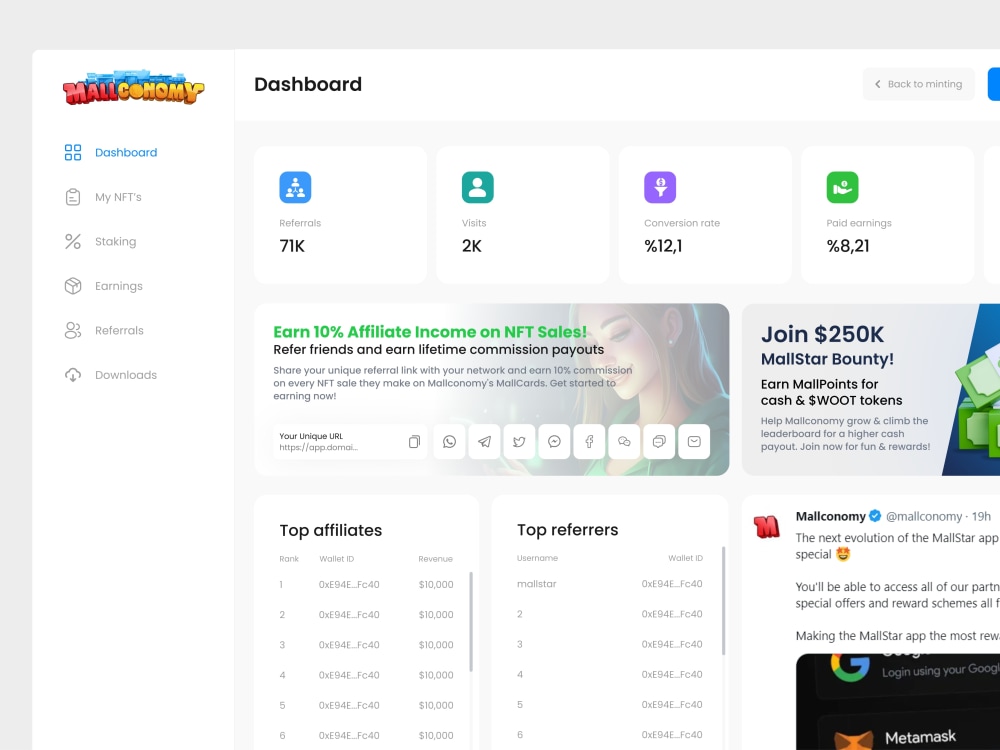The image size is (1000, 750).
Task: Click the Staking percent icon
Action: pos(73,242)
